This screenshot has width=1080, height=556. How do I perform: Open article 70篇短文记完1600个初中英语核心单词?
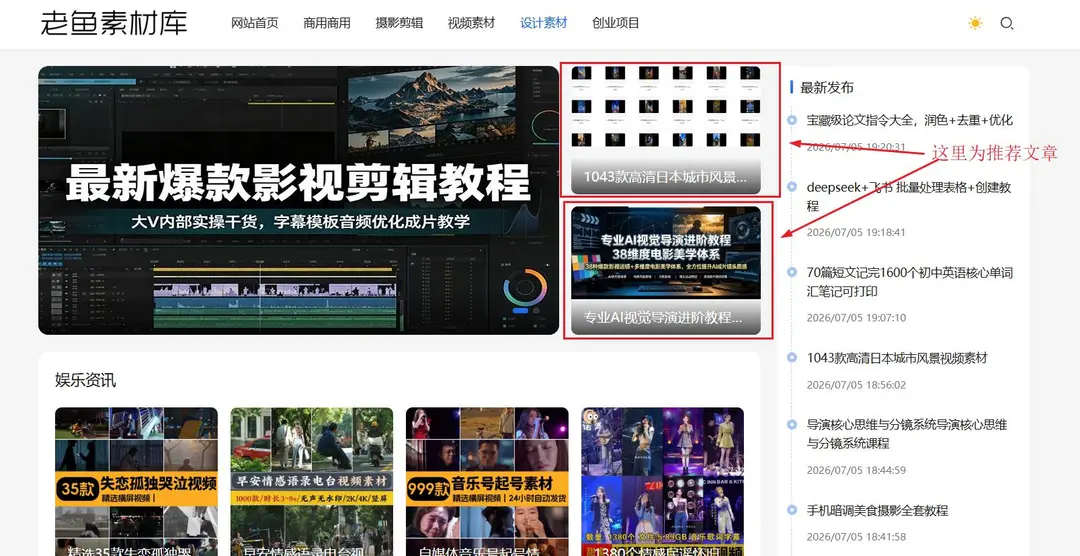click(909, 282)
